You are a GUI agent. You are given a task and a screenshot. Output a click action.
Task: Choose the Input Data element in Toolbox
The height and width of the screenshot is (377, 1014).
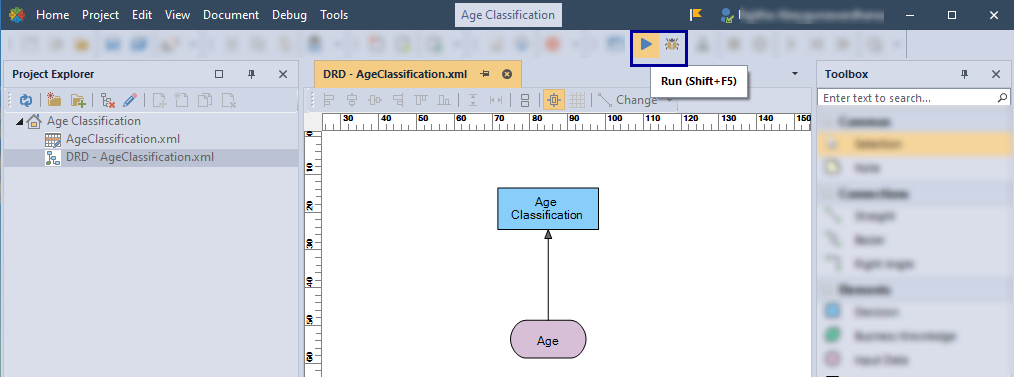pos(914,360)
